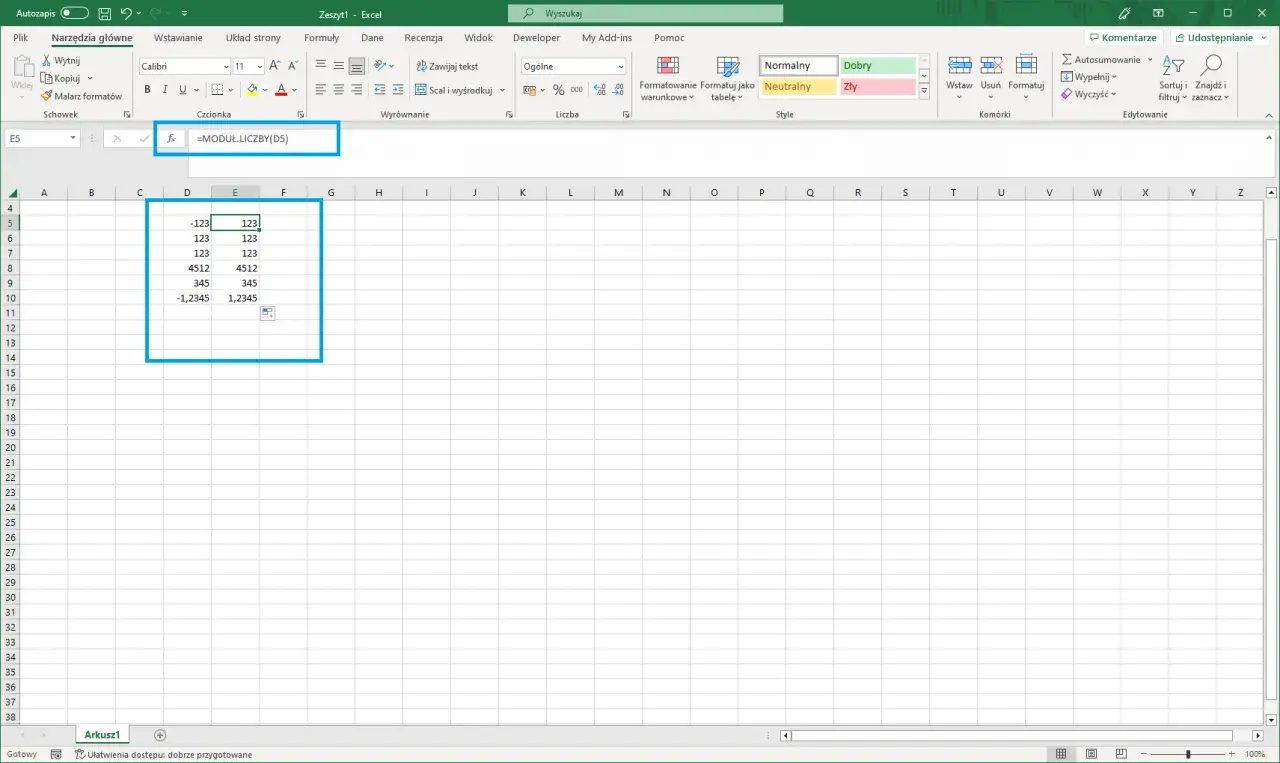Expand Scal i wyśrodkuj dropdown arrow
Viewport: 1280px width, 763px height.
coord(502,90)
